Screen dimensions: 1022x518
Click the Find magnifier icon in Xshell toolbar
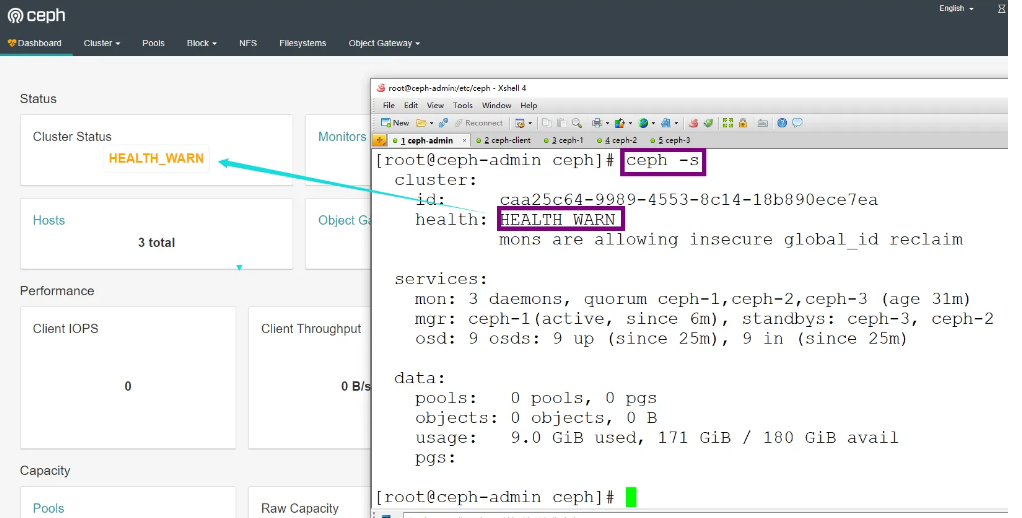(577, 123)
